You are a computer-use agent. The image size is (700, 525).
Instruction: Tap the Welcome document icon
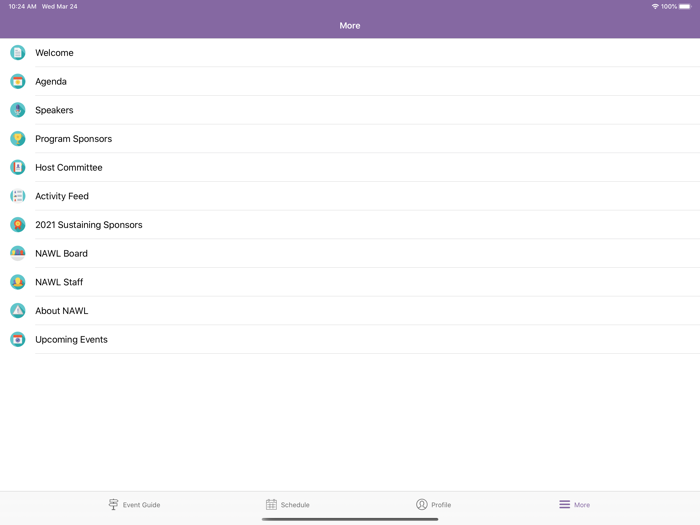click(17, 53)
